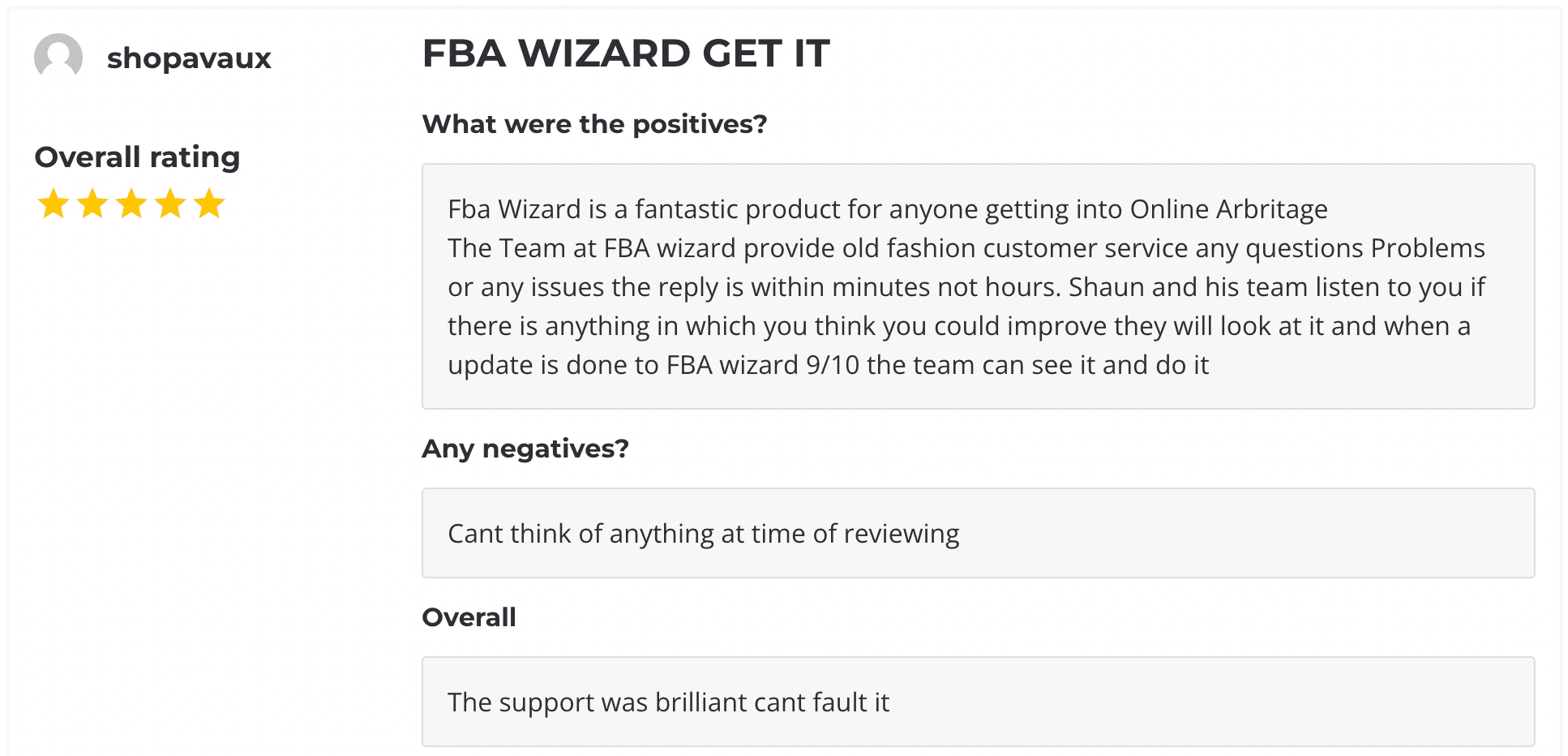Click the second rating star
Image resolution: width=1568 pixels, height=756 pixels.
[92, 204]
